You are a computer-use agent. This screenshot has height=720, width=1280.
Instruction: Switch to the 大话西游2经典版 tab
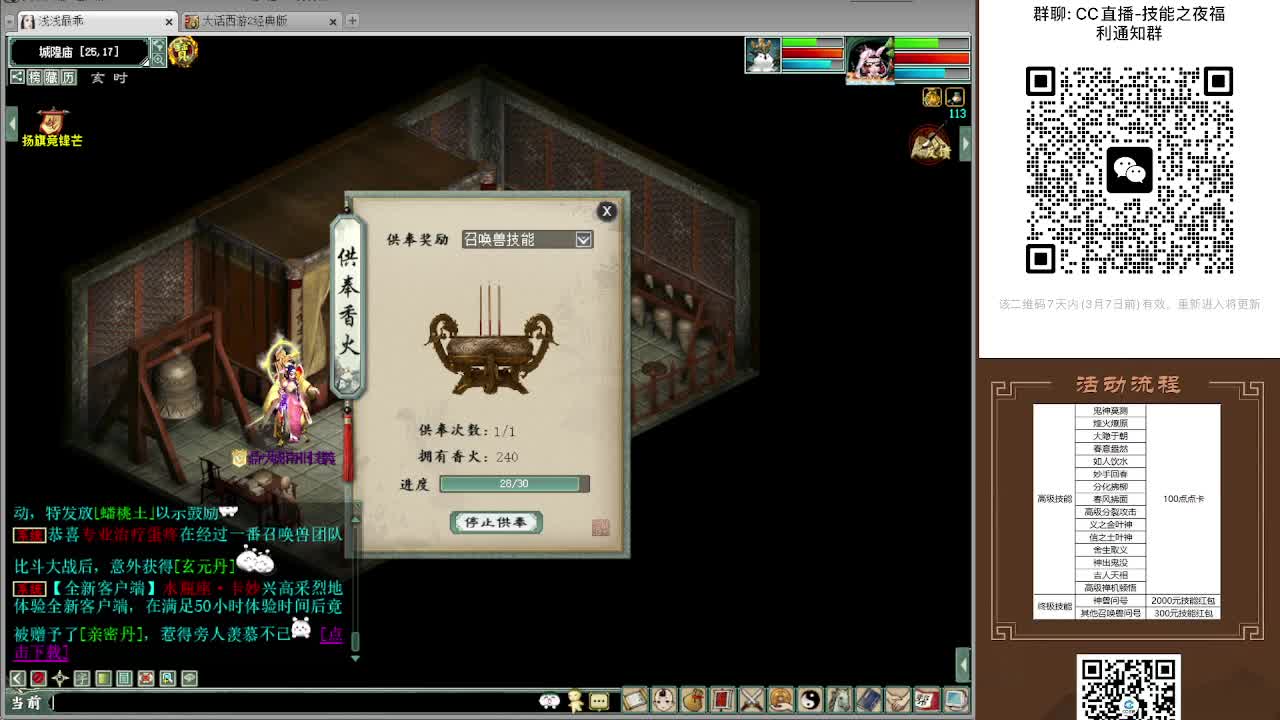coord(260,20)
